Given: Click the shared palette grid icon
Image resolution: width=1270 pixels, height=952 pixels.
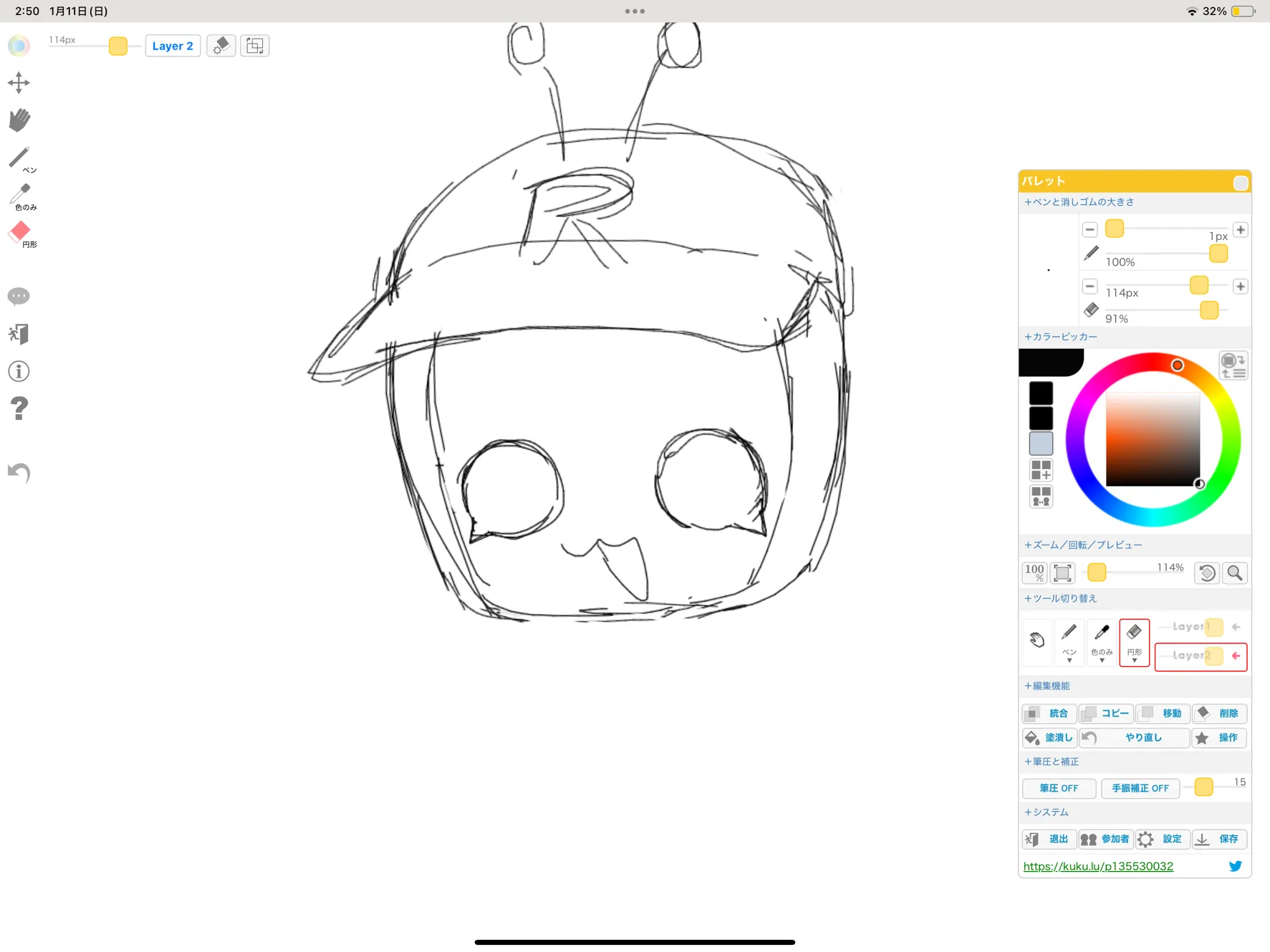Looking at the screenshot, I should point(1041,496).
